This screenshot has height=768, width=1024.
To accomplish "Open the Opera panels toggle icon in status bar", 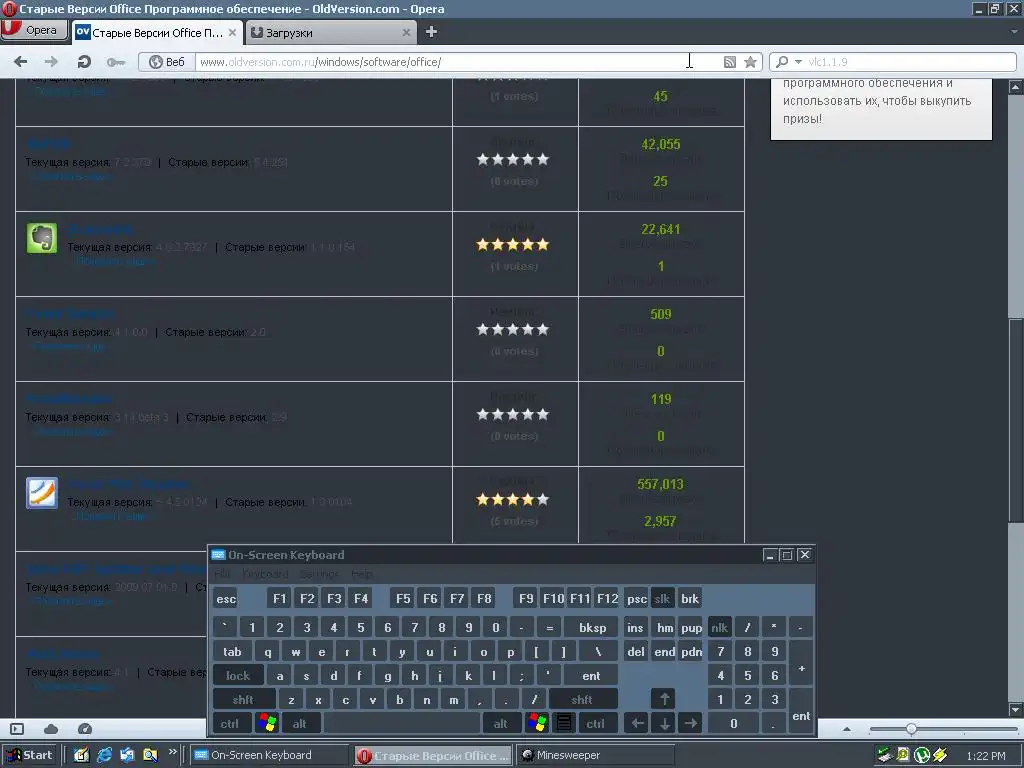I will tap(18, 729).
